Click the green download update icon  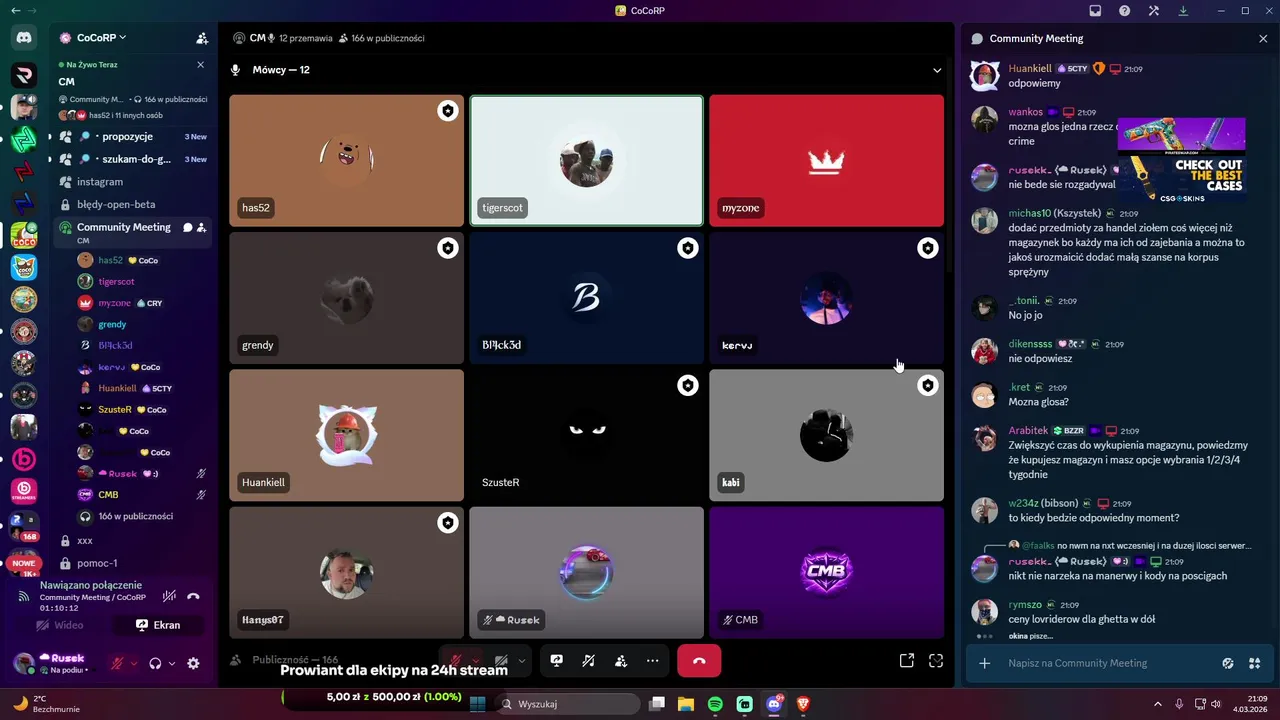click(1183, 11)
